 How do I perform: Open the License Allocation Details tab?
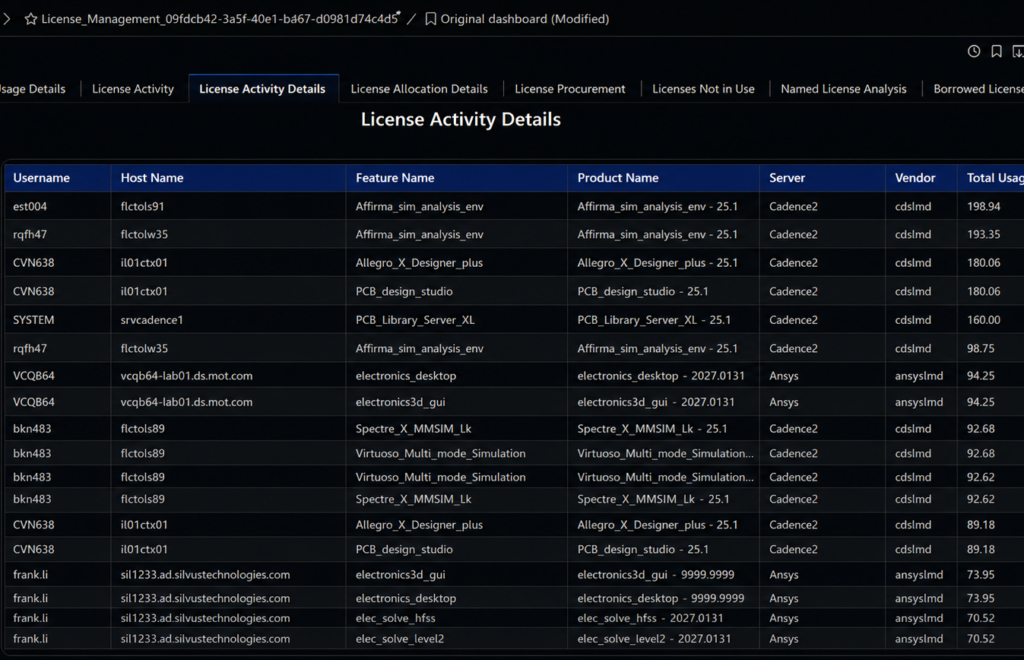click(x=419, y=89)
